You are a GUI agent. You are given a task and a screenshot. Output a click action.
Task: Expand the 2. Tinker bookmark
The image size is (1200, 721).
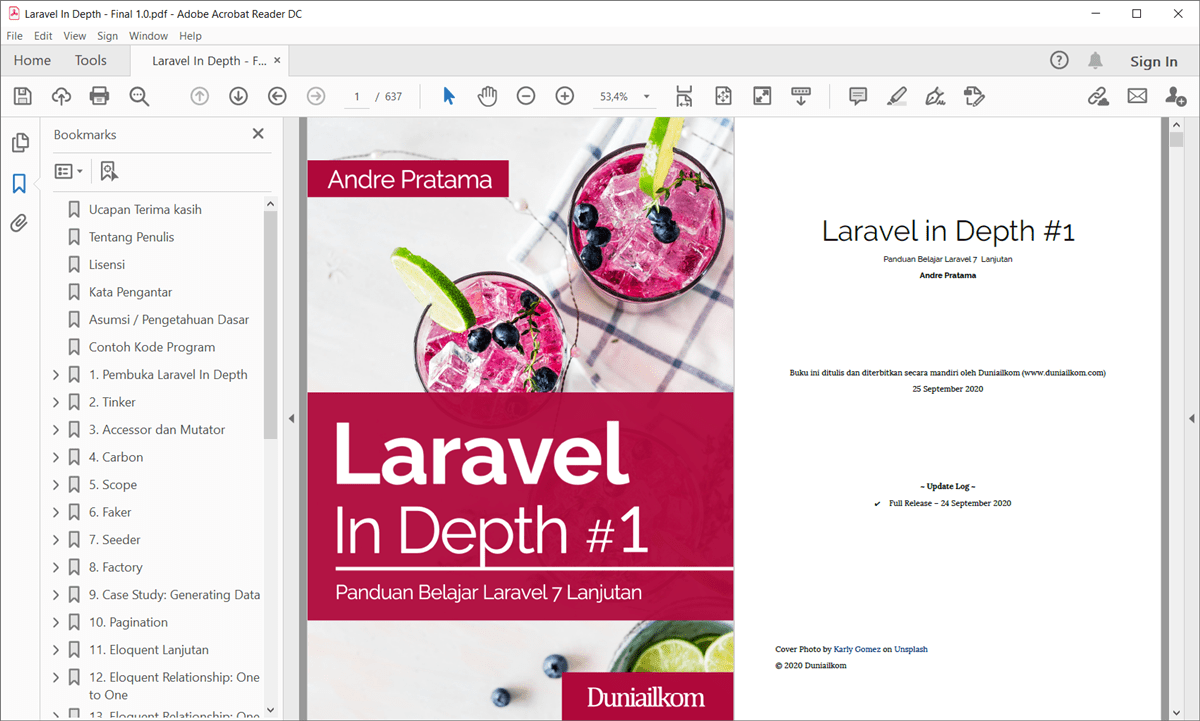point(56,402)
